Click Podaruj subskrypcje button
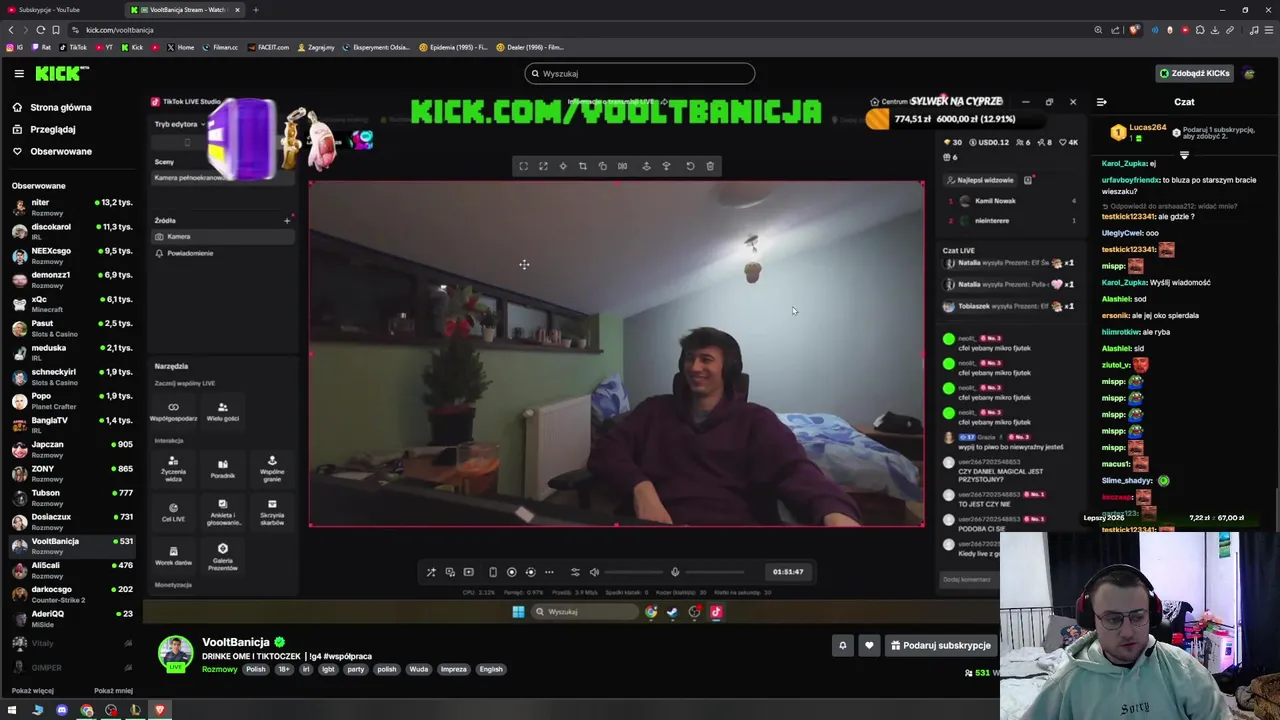Screen dimensions: 1280x720 click(x=941, y=645)
